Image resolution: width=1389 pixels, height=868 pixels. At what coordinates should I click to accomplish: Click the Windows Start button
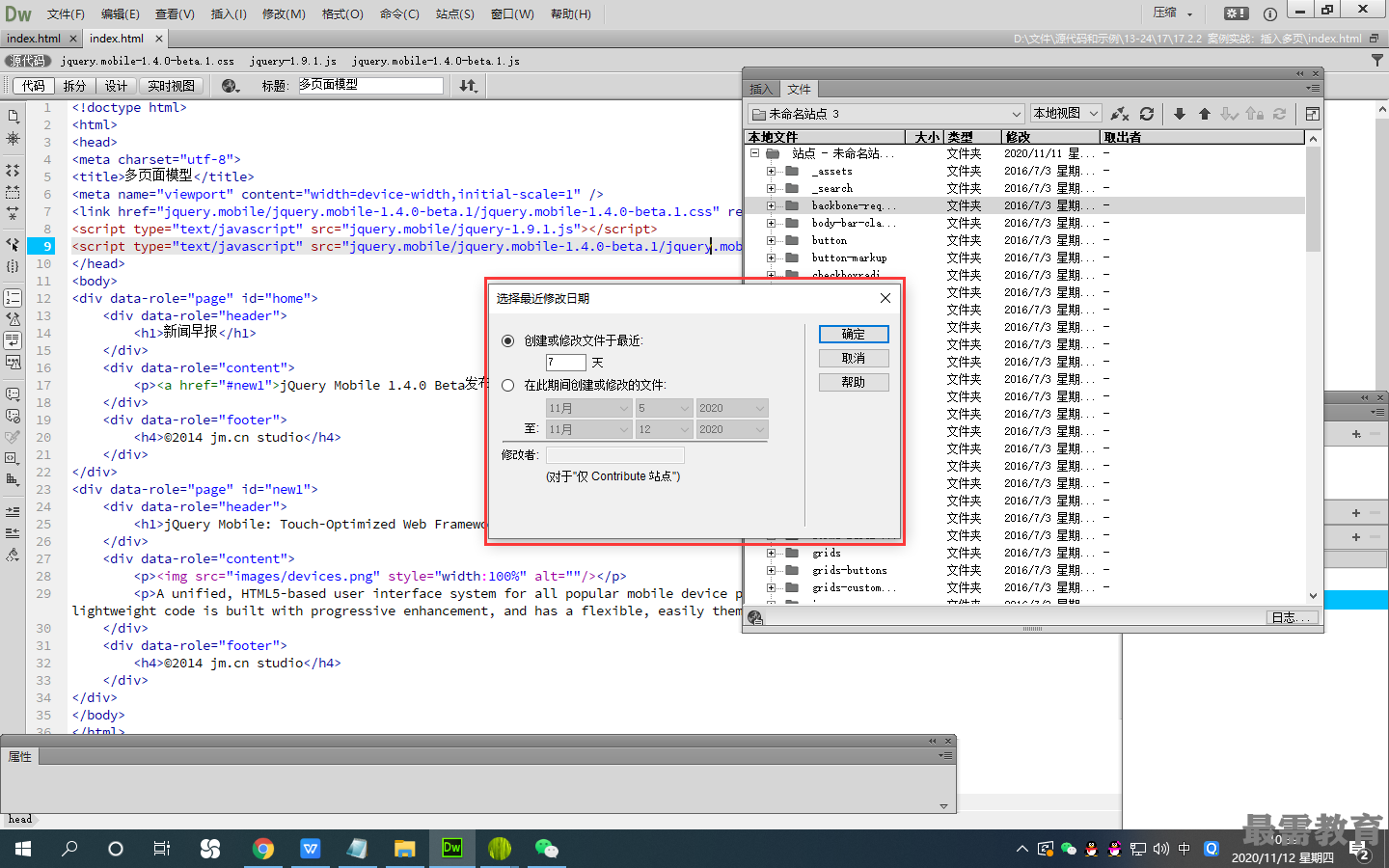(x=23, y=849)
